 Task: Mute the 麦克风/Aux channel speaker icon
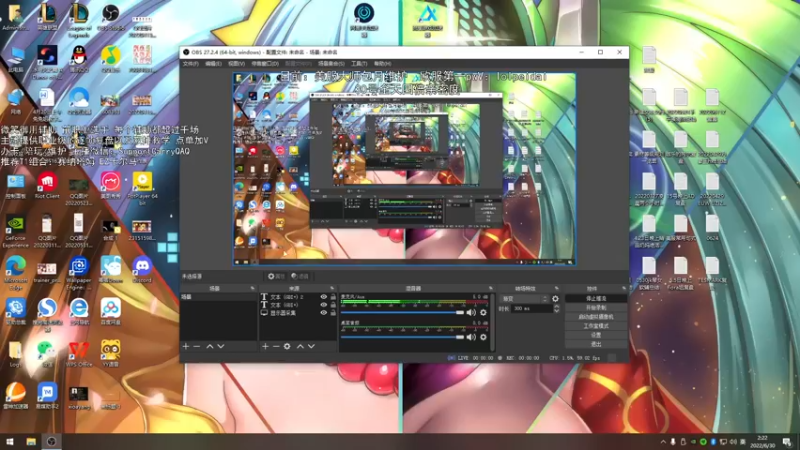471,312
